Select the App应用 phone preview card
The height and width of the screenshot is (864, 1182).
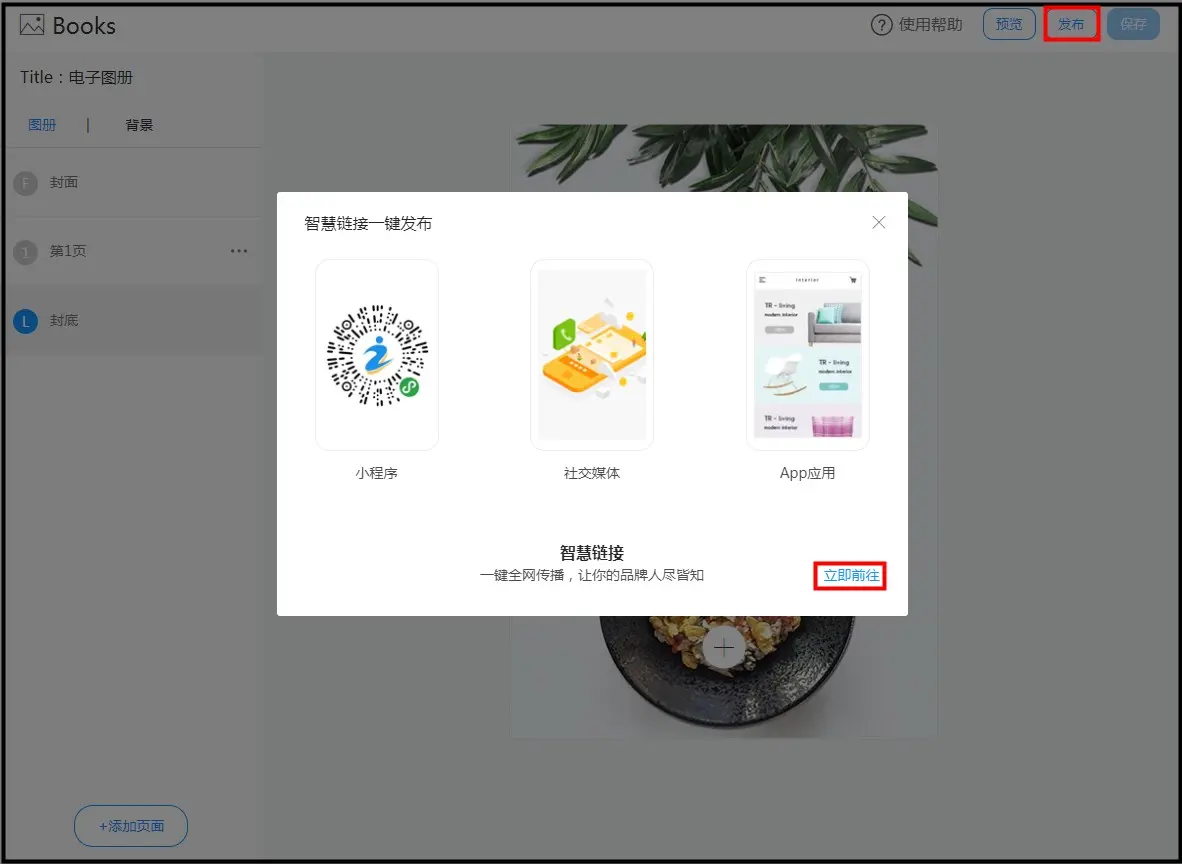tap(807, 355)
